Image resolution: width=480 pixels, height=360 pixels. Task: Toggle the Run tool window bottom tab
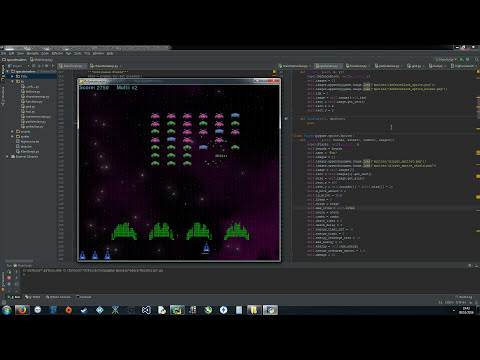pyautogui.click(x=14, y=297)
